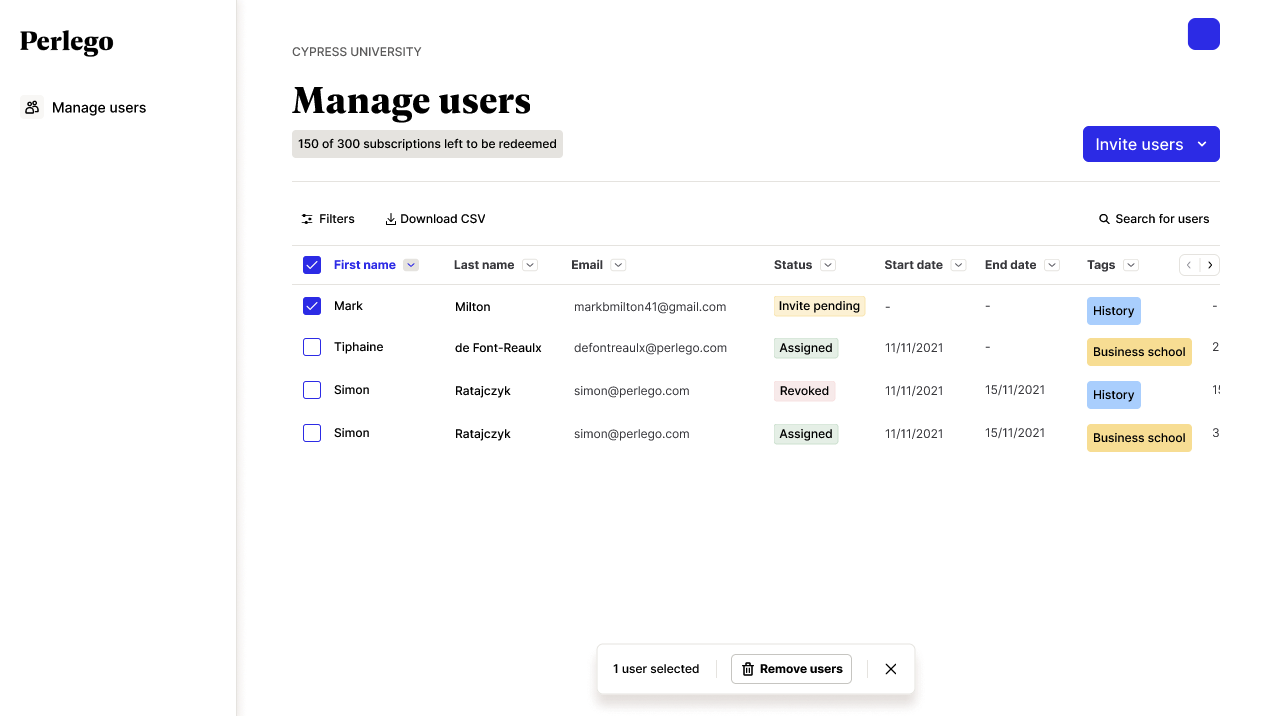Open the First name column dropdown
1274x716 pixels.
(x=411, y=264)
